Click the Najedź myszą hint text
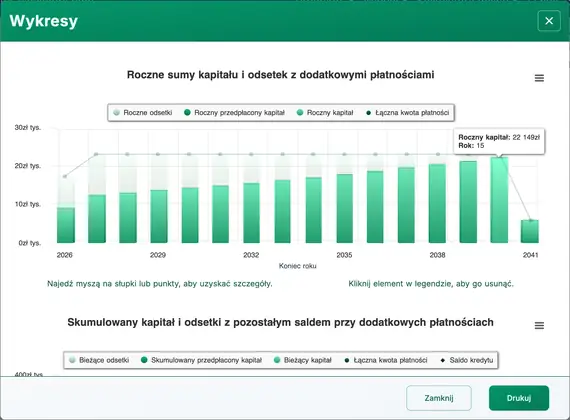The image size is (570, 420). point(160,284)
